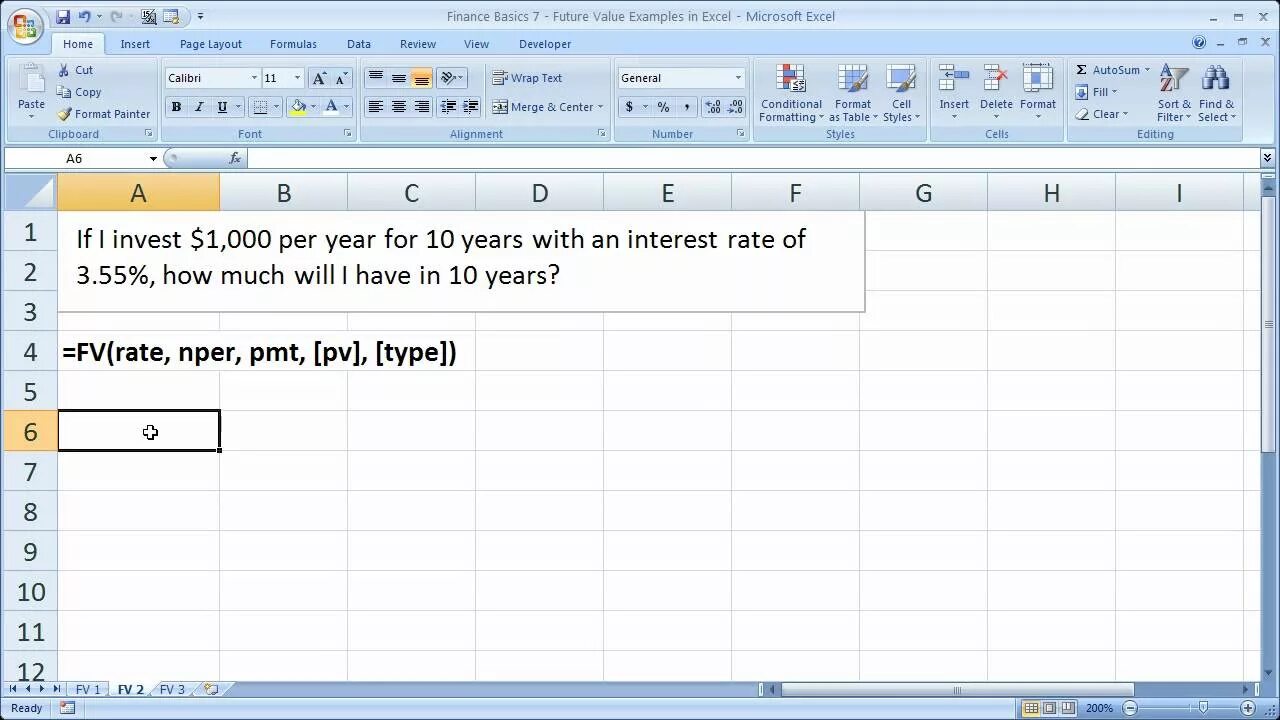Open Sort & Filter options
This screenshot has width=1280, height=720.
(1174, 94)
